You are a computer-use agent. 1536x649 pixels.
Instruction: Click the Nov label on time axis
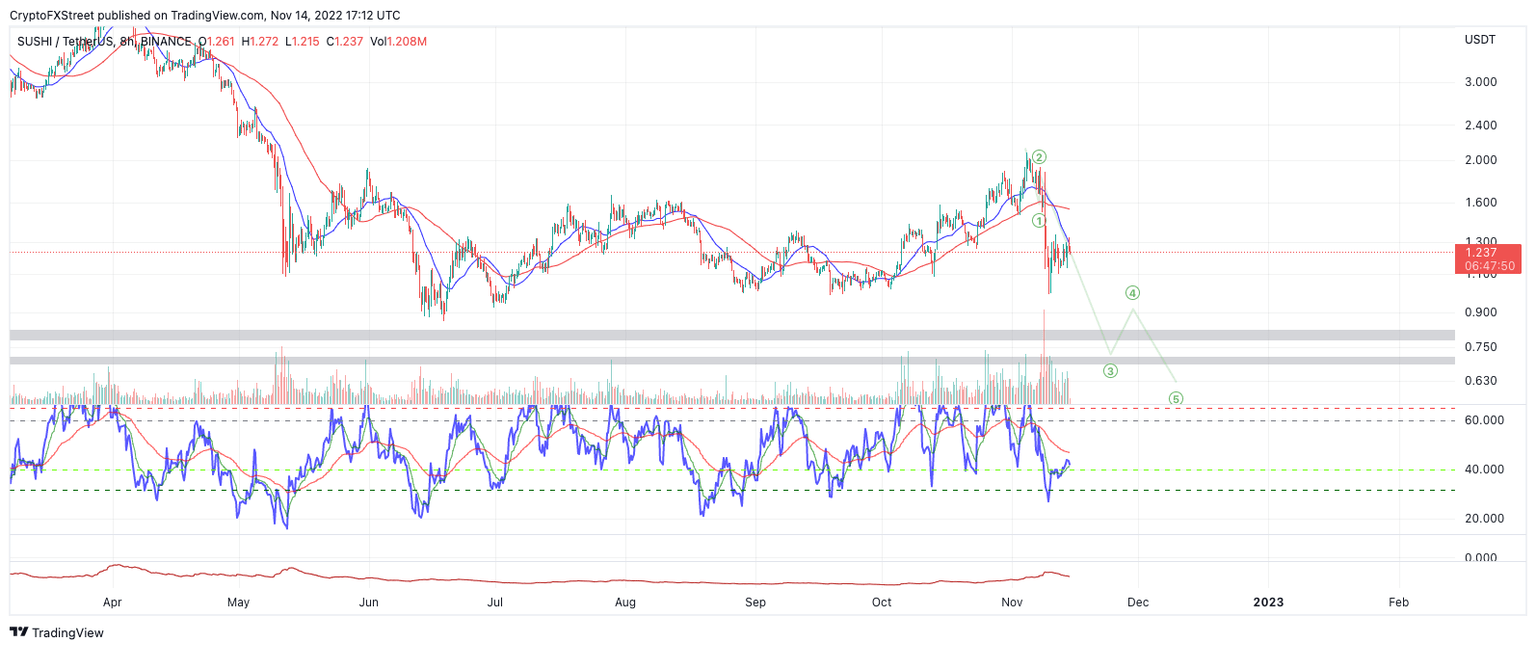[1012, 602]
